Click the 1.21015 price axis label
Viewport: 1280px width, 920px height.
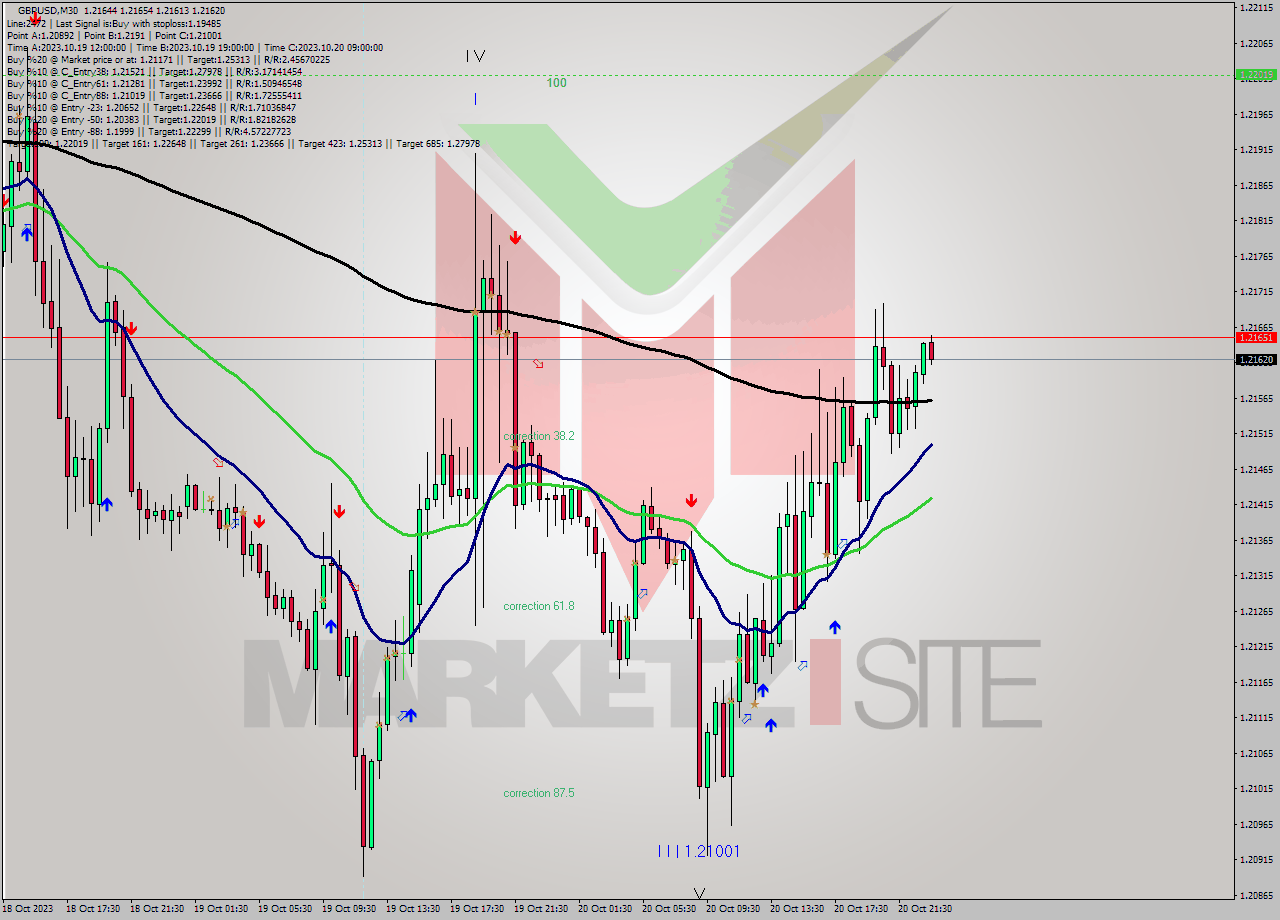pos(1257,789)
